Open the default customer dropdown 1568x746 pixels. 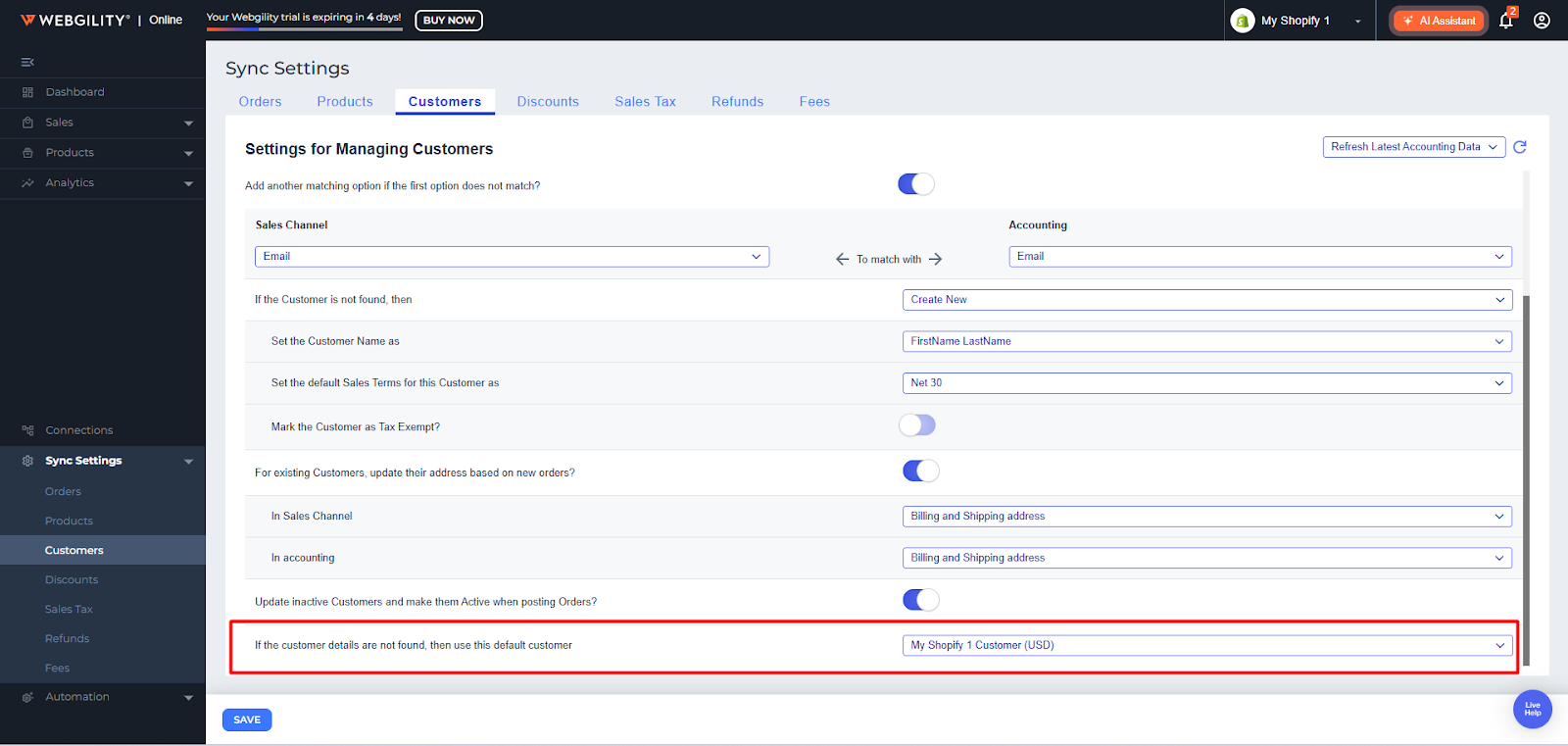(x=1207, y=645)
